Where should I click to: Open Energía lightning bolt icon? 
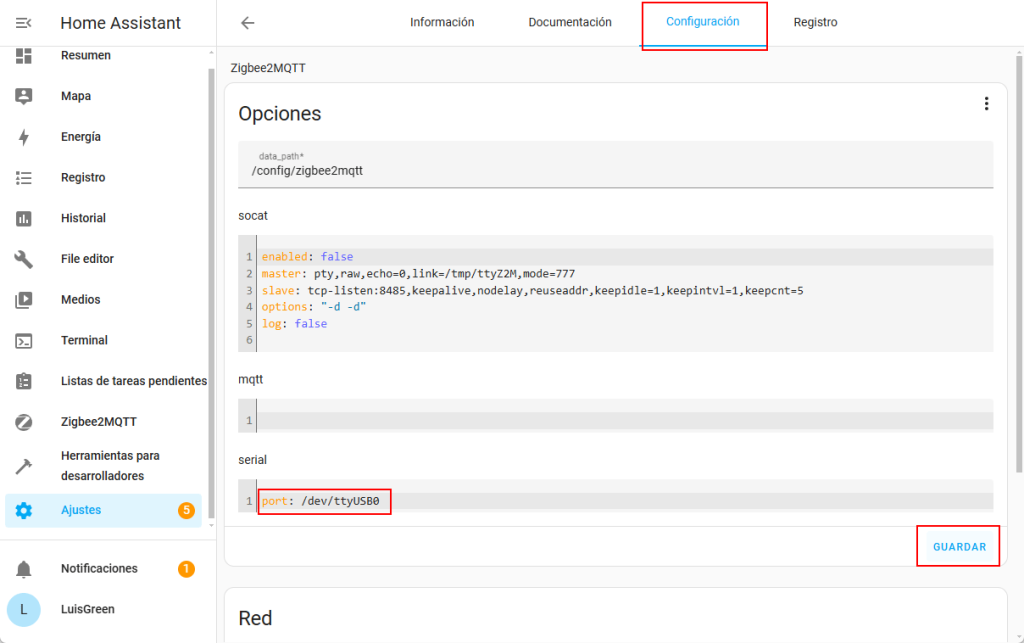pos(24,137)
